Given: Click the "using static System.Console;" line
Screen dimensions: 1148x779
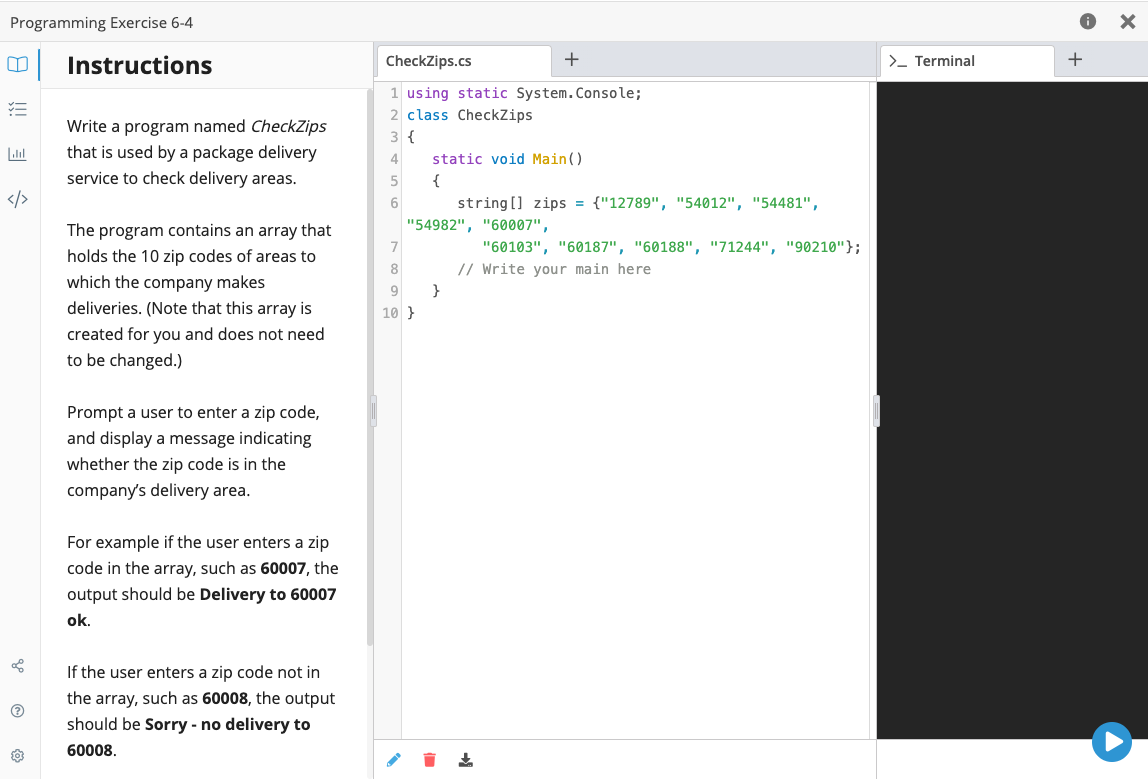Looking at the screenshot, I should click(524, 93).
